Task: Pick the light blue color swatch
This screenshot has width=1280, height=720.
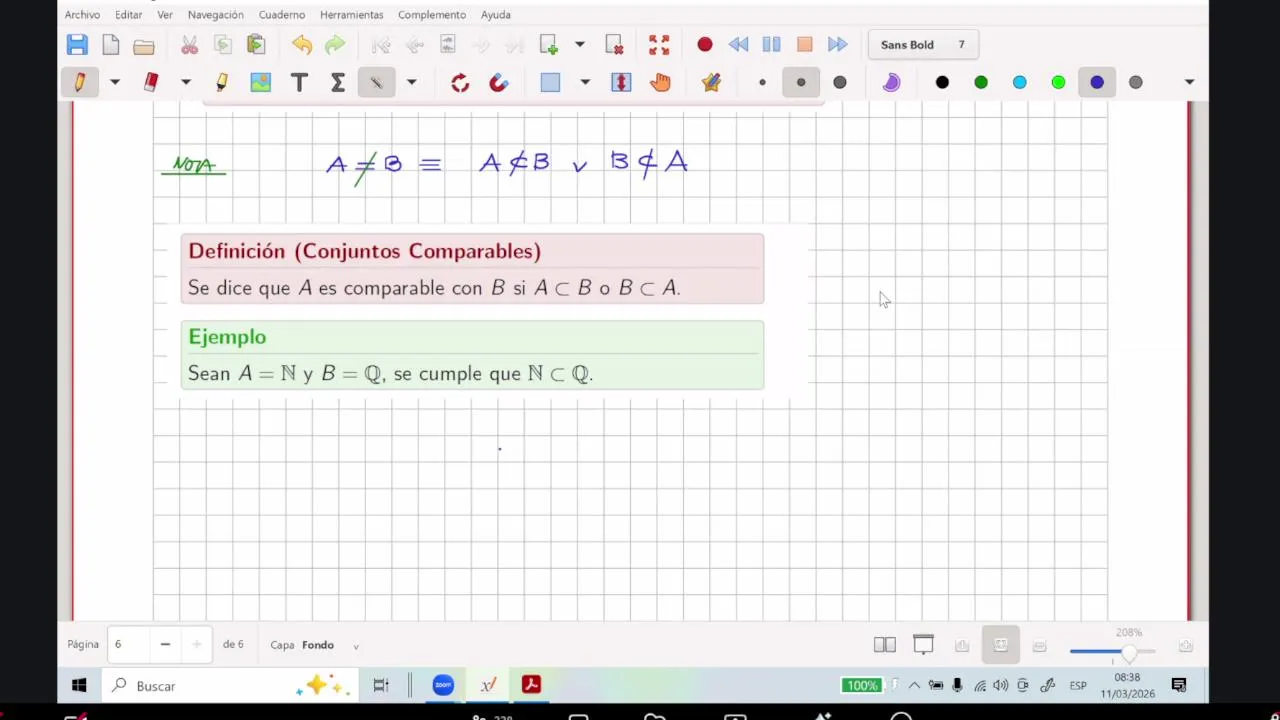Action: pyautogui.click(x=1020, y=82)
